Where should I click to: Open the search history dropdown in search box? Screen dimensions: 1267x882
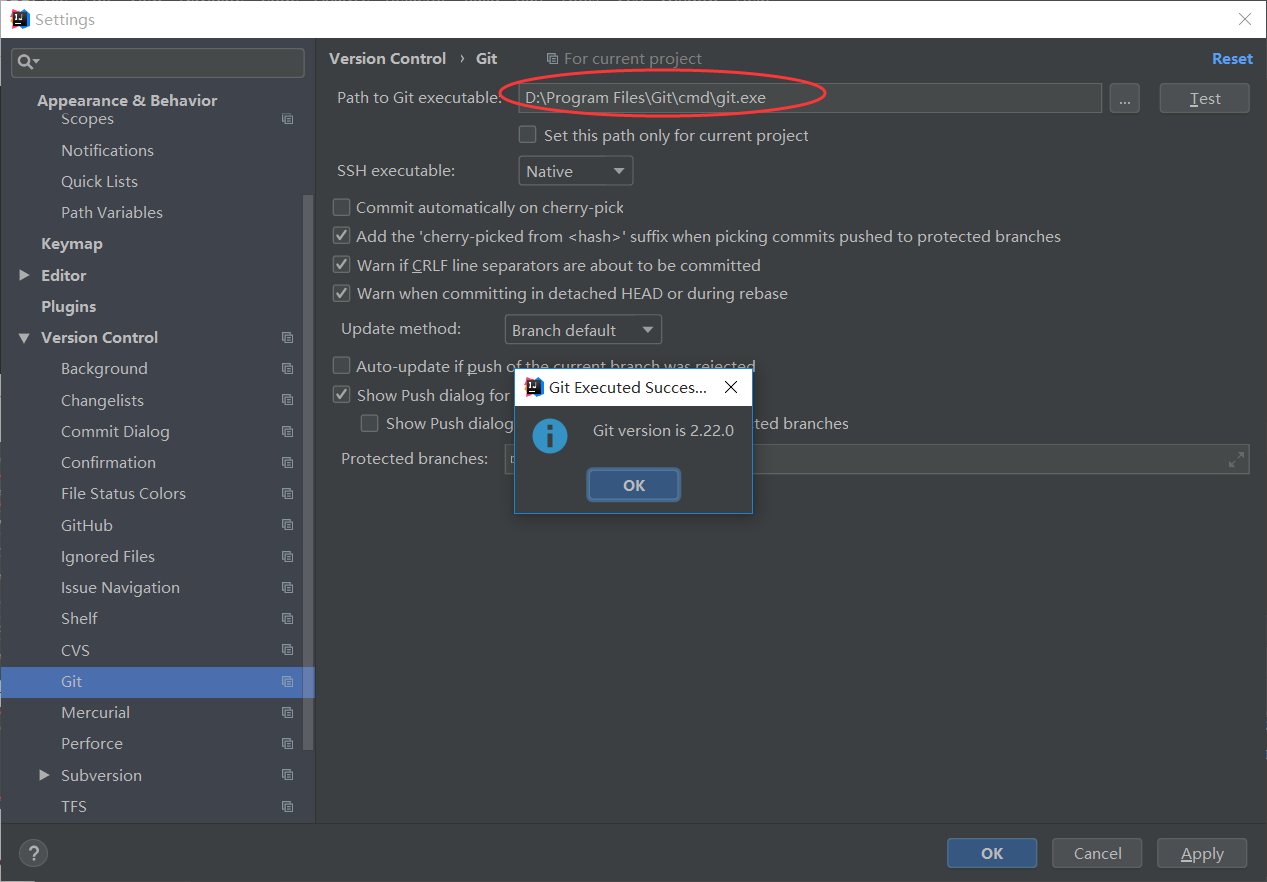pyautogui.click(x=36, y=63)
